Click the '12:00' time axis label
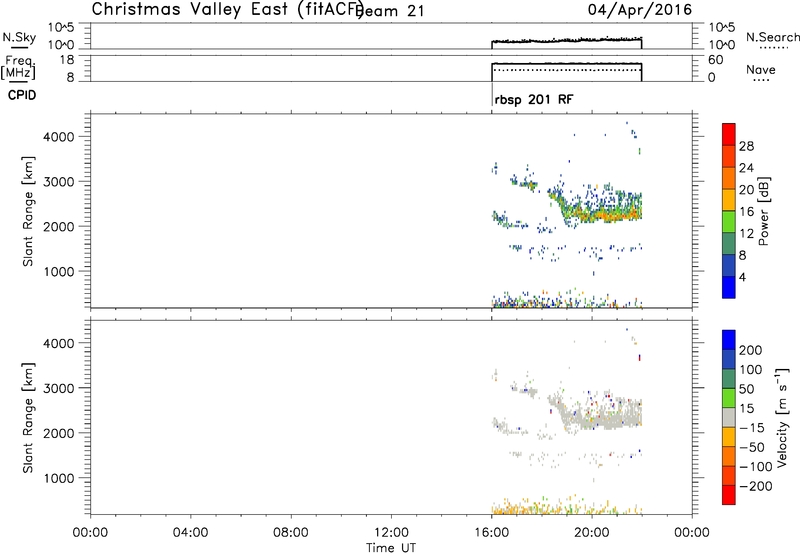This screenshot has height=554, width=800. pos(391,533)
